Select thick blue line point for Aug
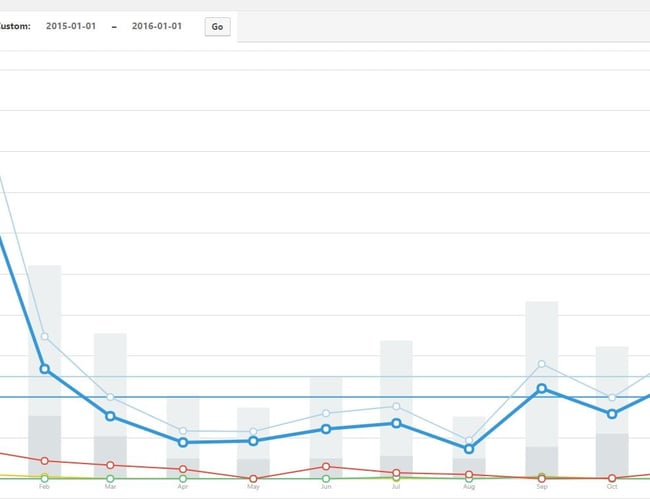The width and height of the screenshot is (650, 500). [469, 449]
